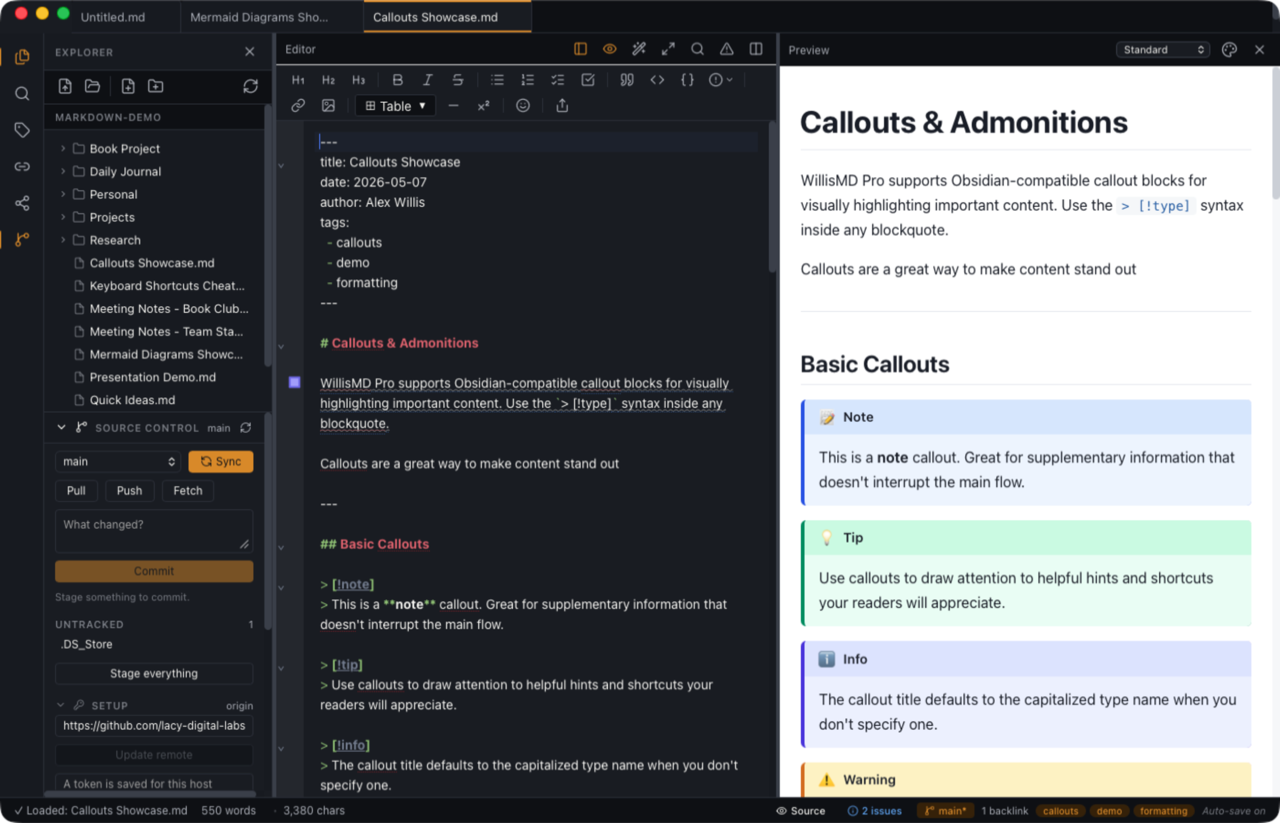Toggle Auto-save in the status bar

(x=1234, y=811)
